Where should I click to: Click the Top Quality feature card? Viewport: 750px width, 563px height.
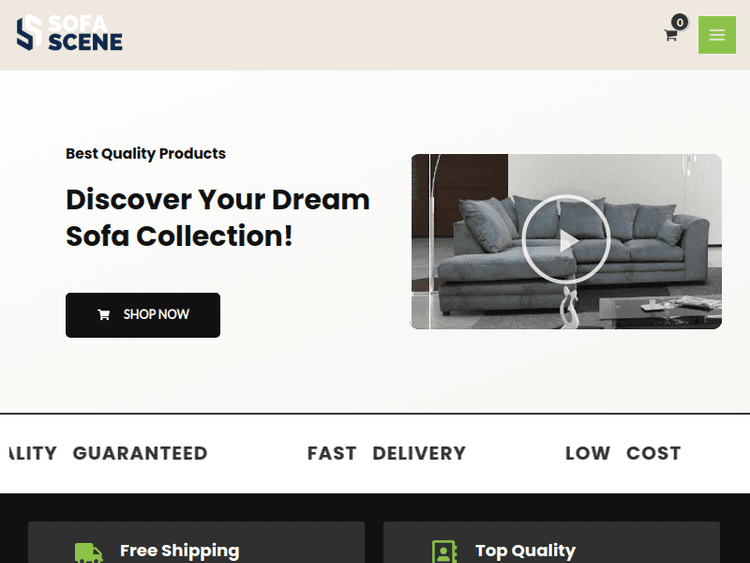[x=551, y=542]
